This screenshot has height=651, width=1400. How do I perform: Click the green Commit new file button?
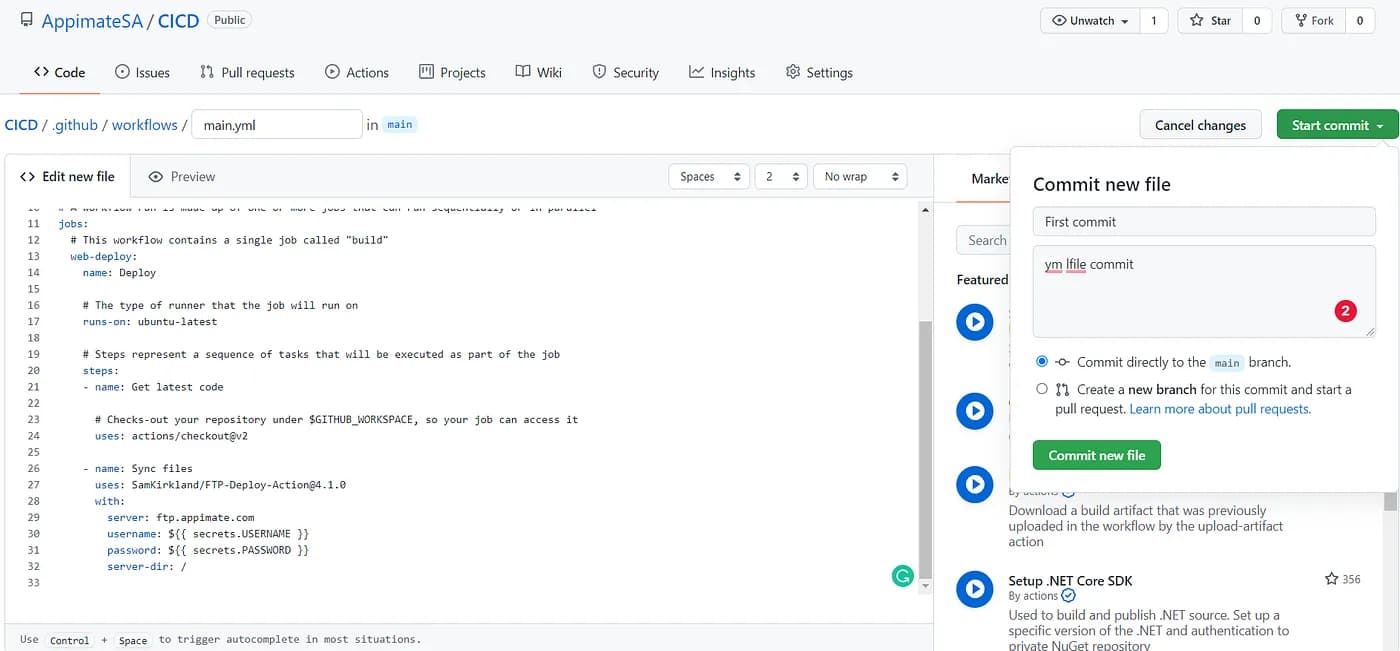[1096, 455]
